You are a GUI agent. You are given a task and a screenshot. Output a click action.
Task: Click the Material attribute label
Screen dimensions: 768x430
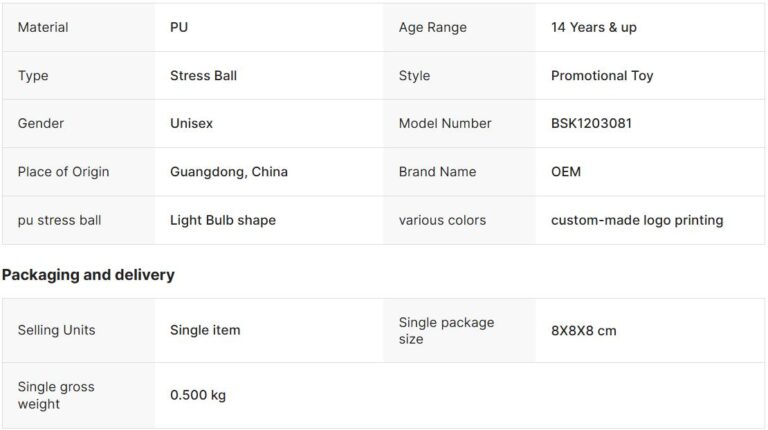43,27
